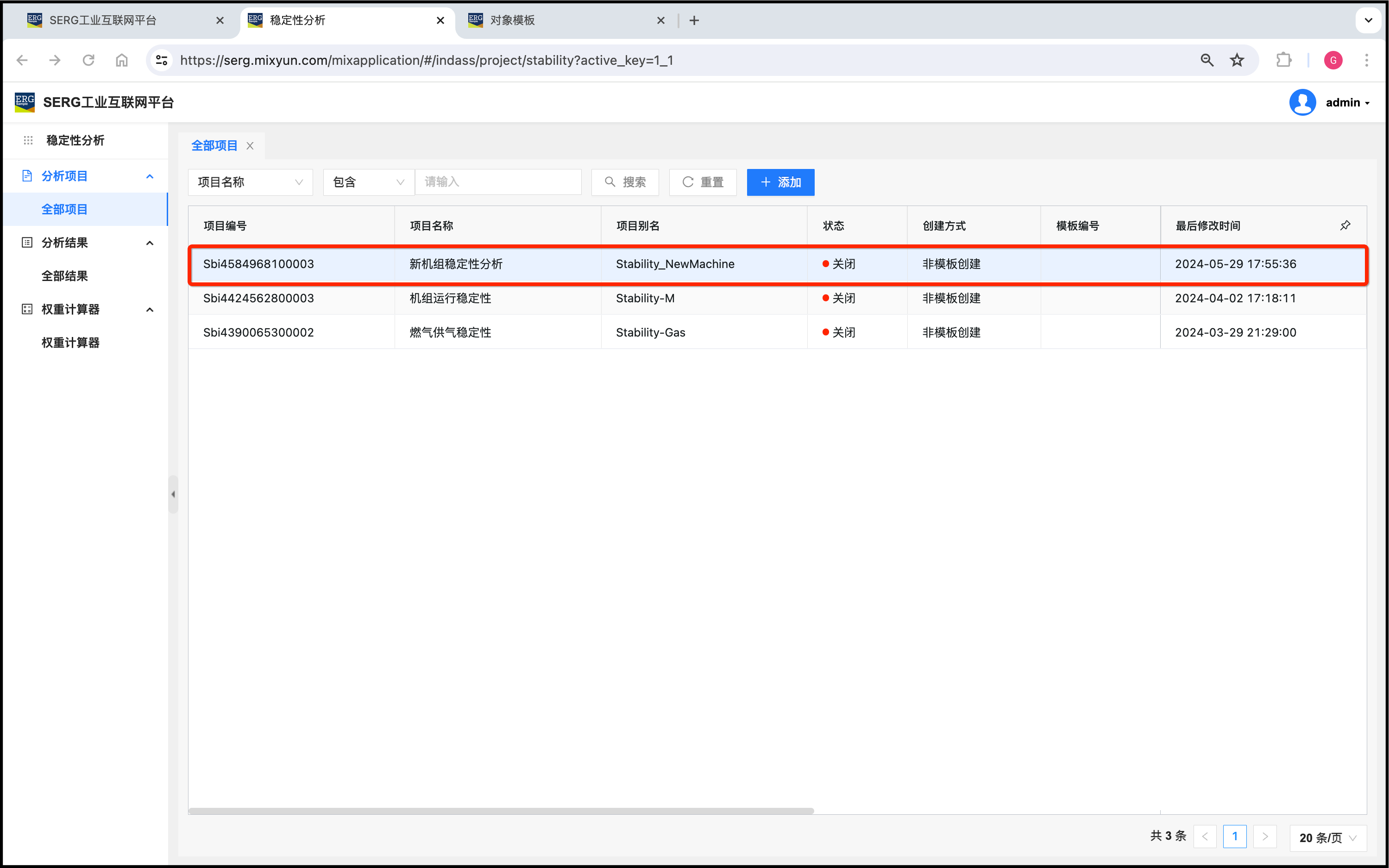
Task: Select 全部结果 in the sidebar
Action: coord(64,276)
